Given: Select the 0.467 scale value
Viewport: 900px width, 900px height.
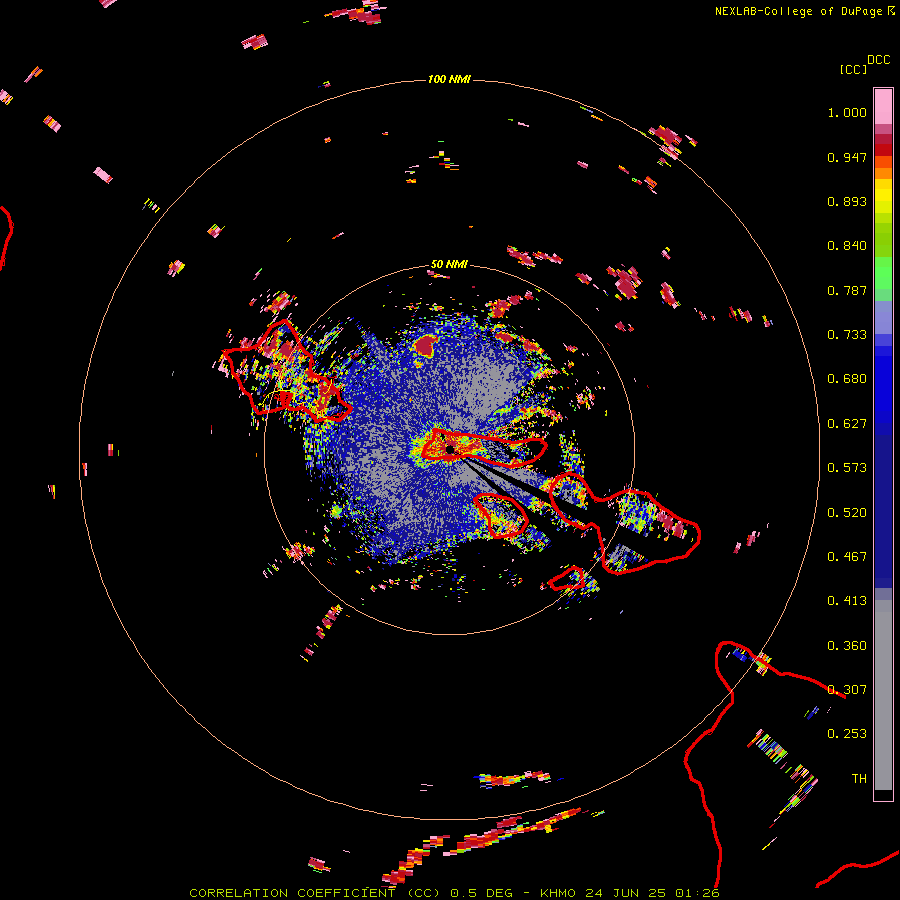Looking at the screenshot, I should [x=847, y=557].
